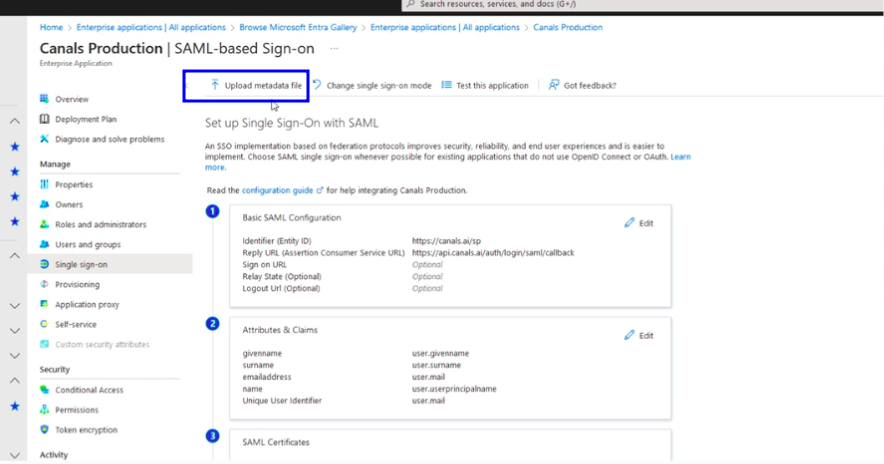The width and height of the screenshot is (884, 464).
Task: Open the Overview menu item
Action: tap(72, 99)
